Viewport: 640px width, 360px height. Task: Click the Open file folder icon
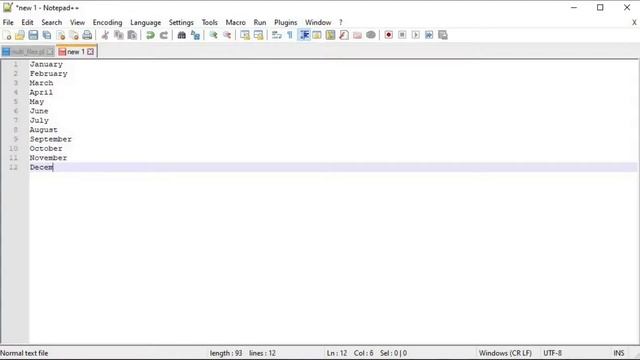point(20,35)
